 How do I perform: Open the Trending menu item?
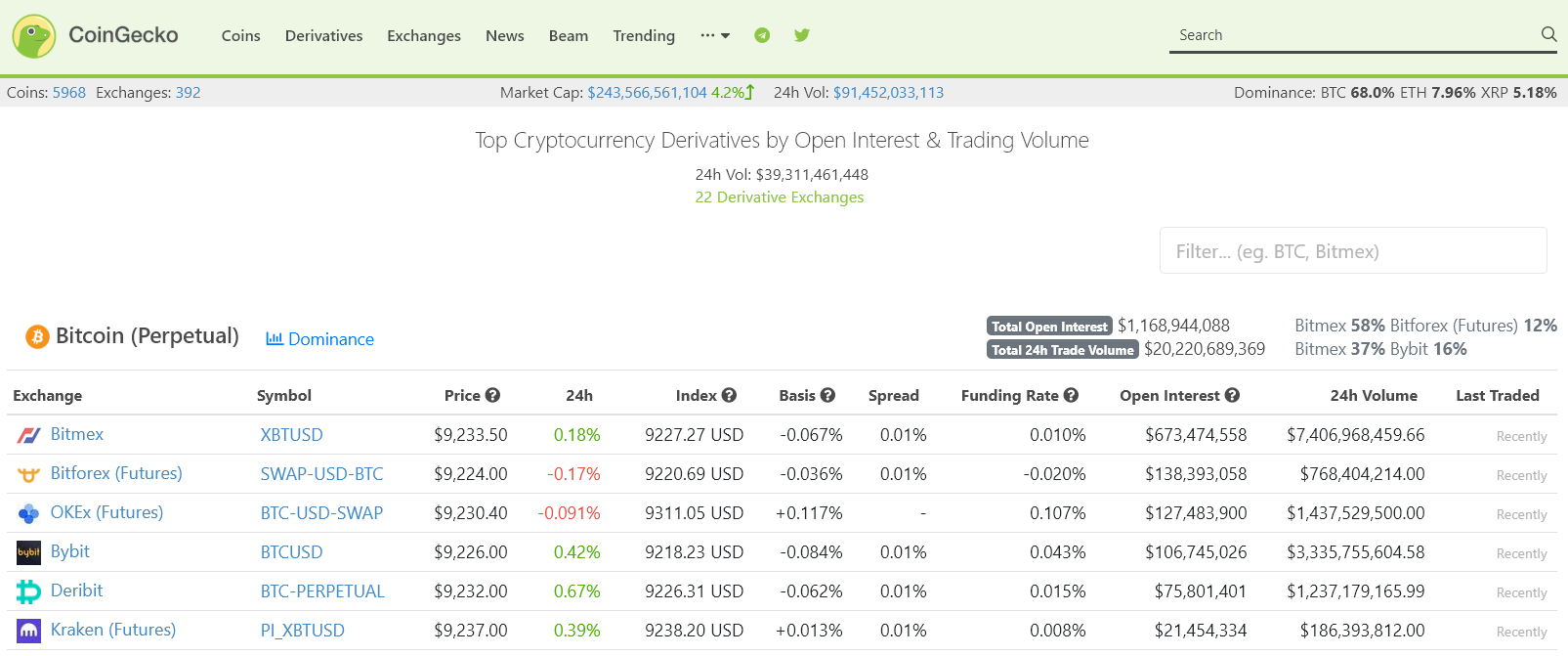pyautogui.click(x=644, y=35)
